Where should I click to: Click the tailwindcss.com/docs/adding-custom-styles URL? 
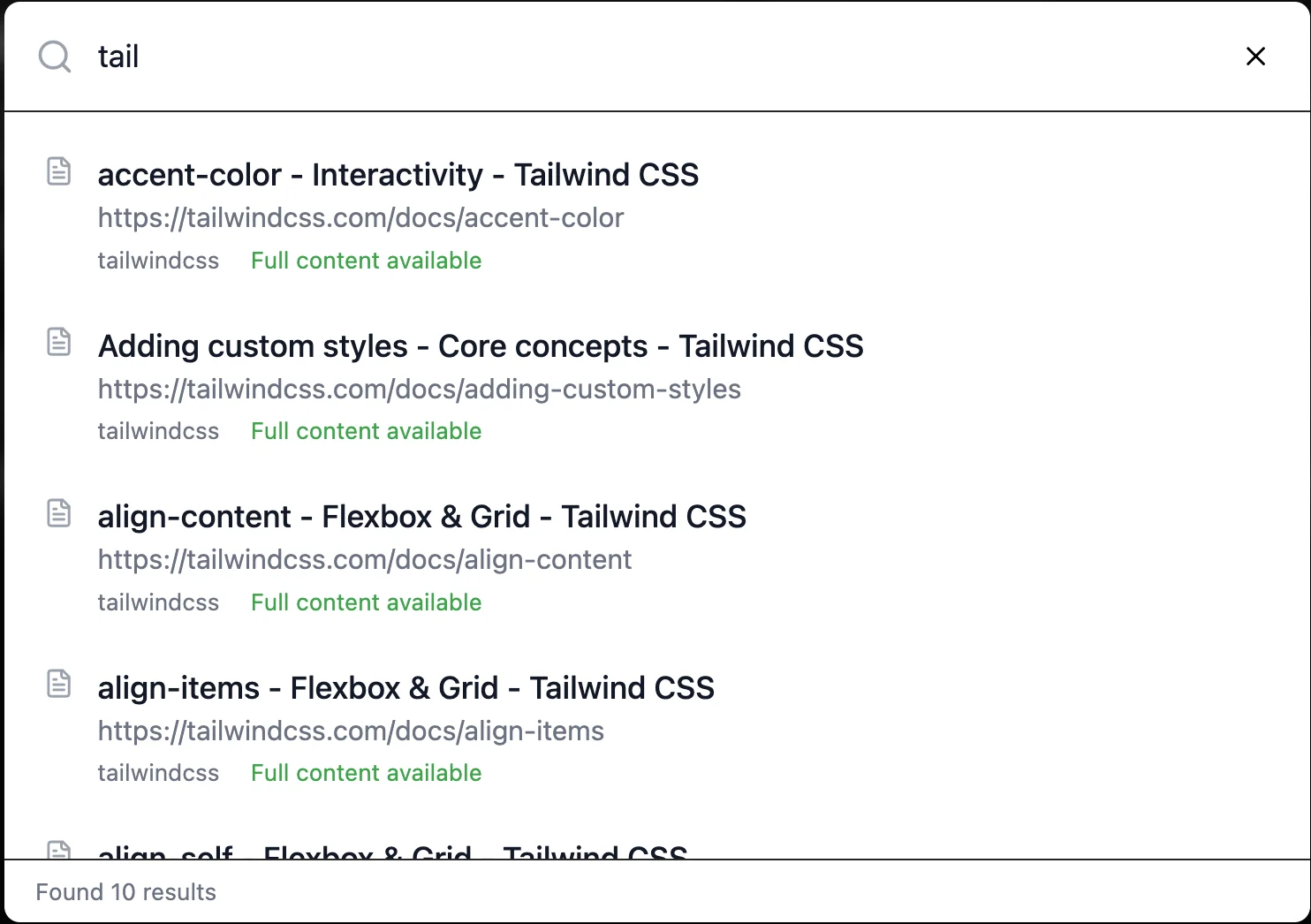(x=419, y=390)
